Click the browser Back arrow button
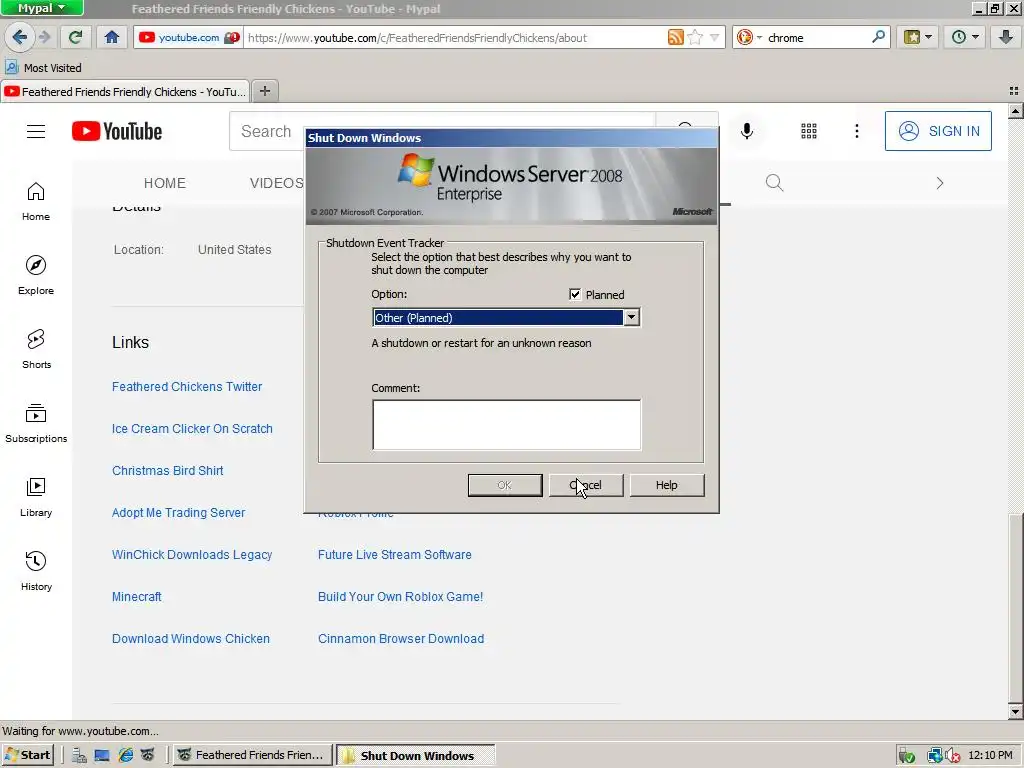This screenshot has width=1024, height=768. click(x=20, y=37)
